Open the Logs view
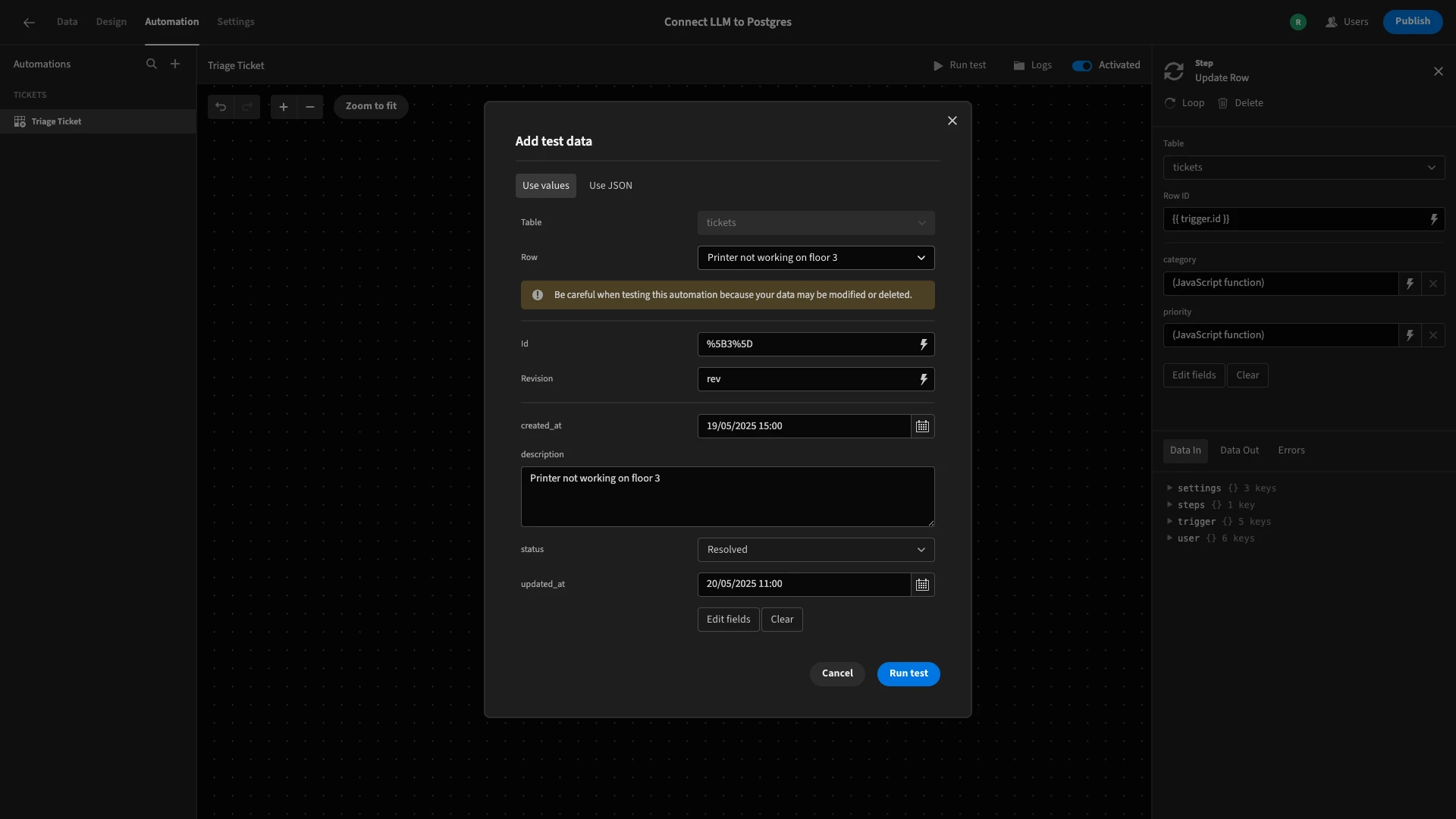Screen dimensions: 1456x819 point(1032,66)
